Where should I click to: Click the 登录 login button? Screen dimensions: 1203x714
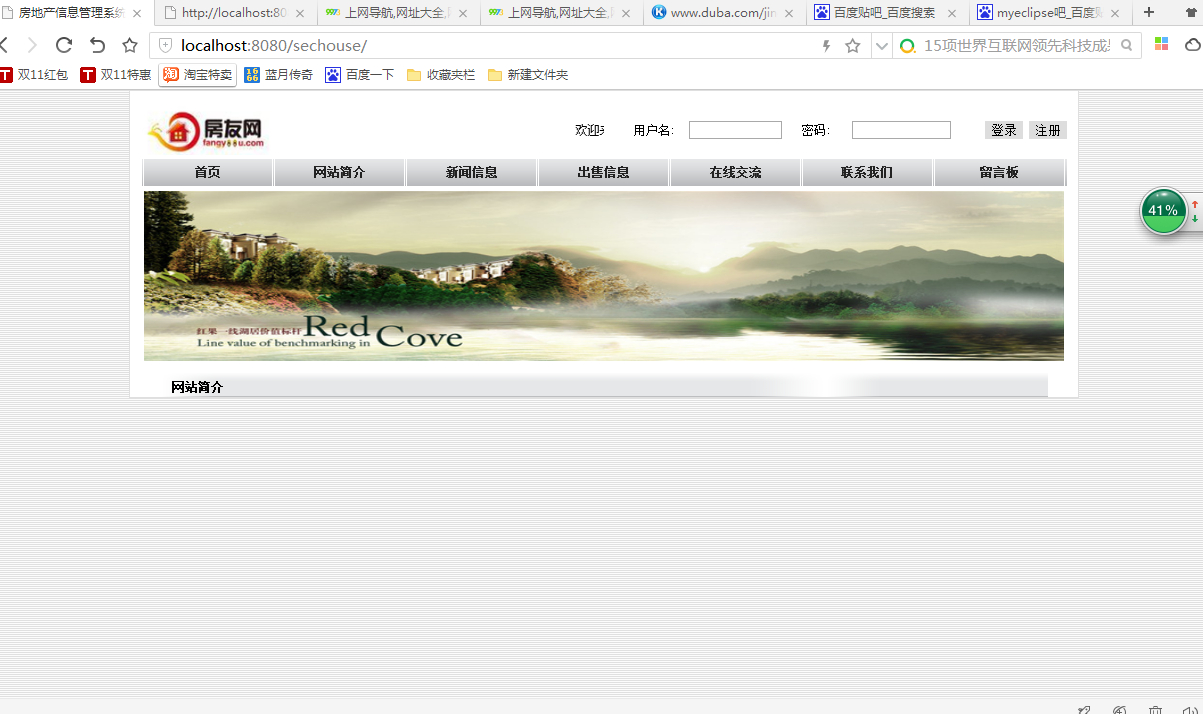click(x=1004, y=130)
